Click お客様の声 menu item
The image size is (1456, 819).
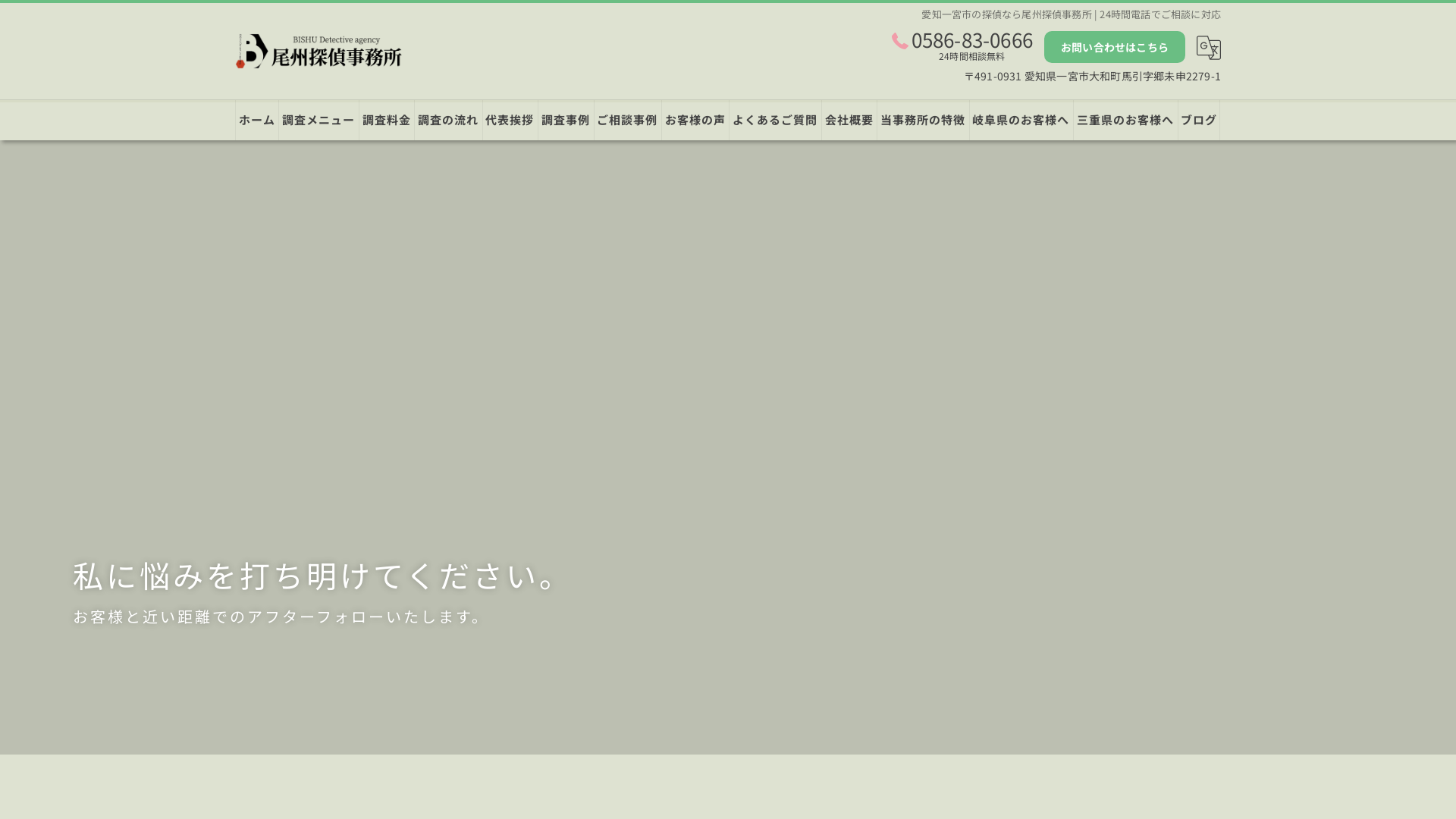[x=695, y=121]
